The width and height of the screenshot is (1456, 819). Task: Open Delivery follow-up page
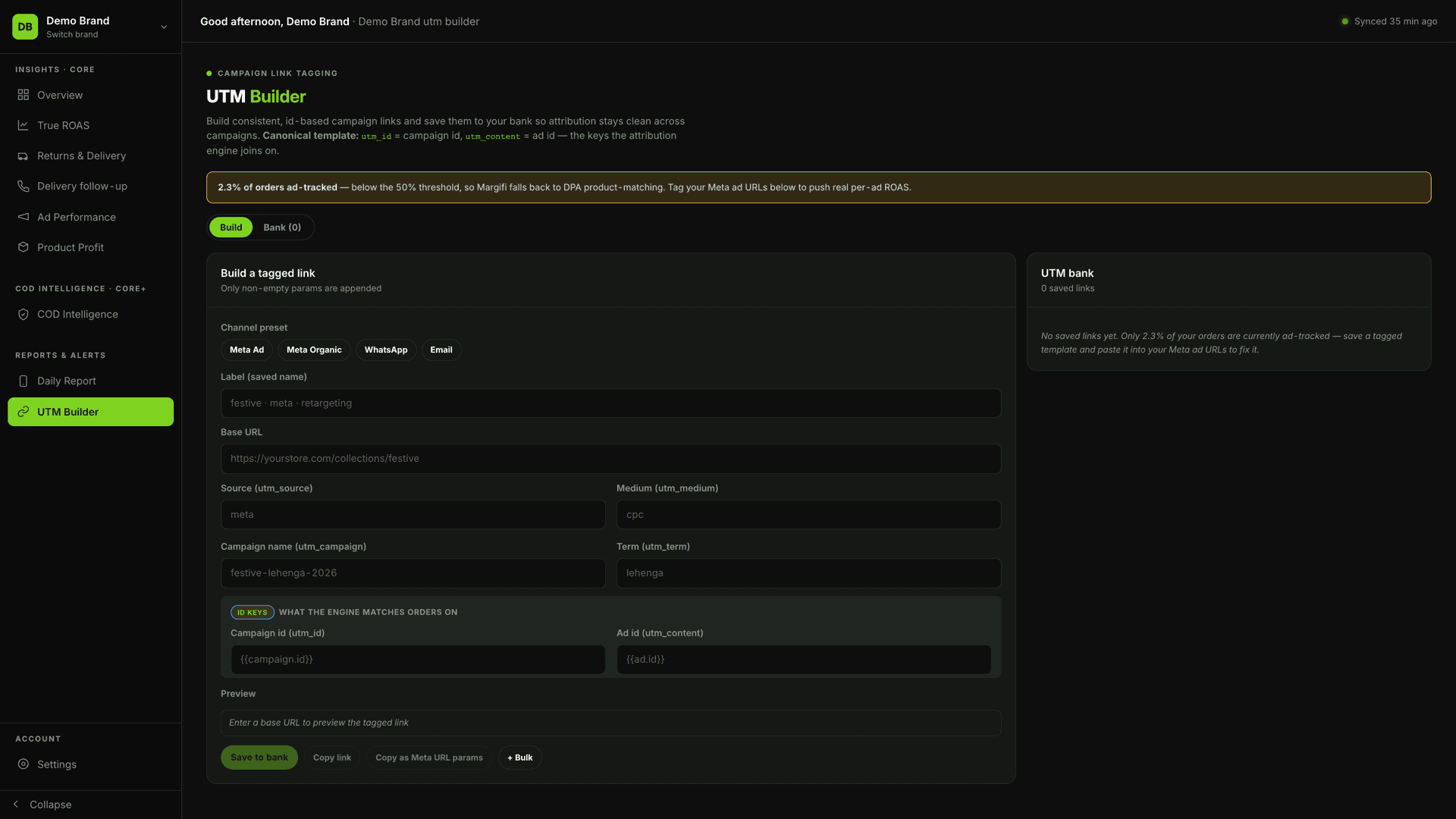90,186
